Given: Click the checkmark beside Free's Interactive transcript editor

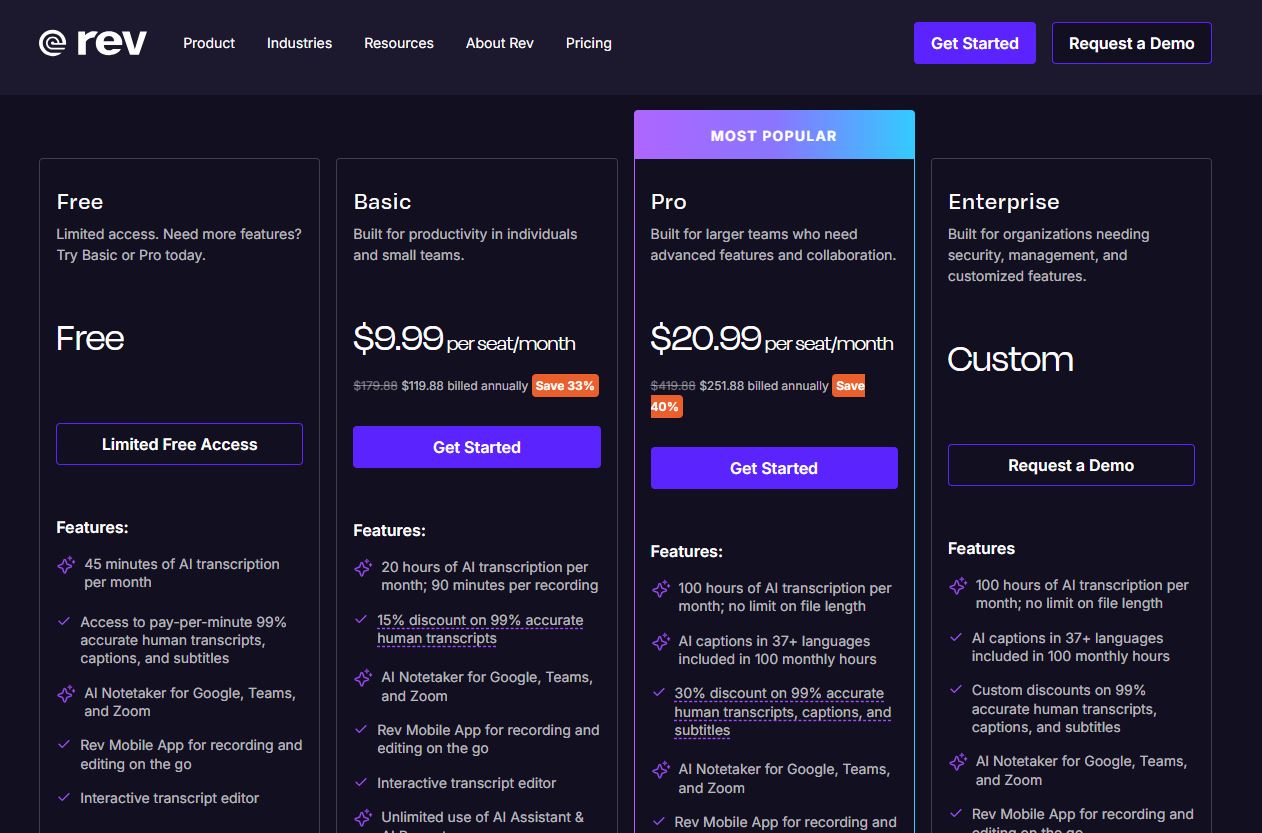Looking at the screenshot, I should point(64,797).
